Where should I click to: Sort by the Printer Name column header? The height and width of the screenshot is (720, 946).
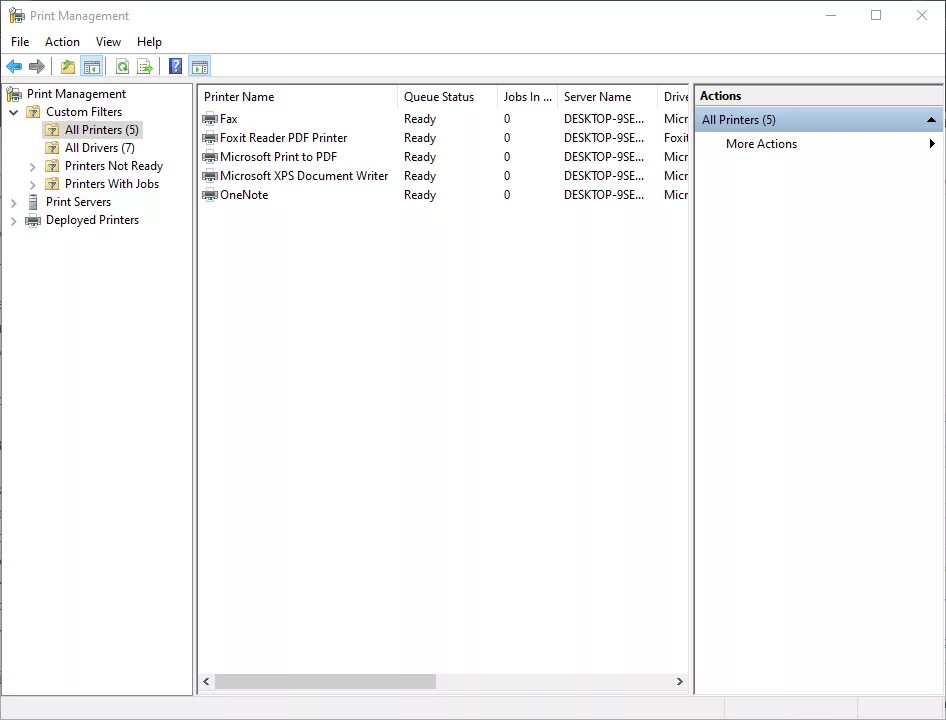(297, 97)
